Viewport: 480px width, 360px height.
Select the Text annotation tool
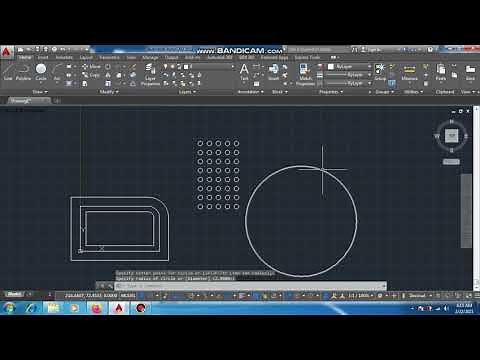pos(244,72)
